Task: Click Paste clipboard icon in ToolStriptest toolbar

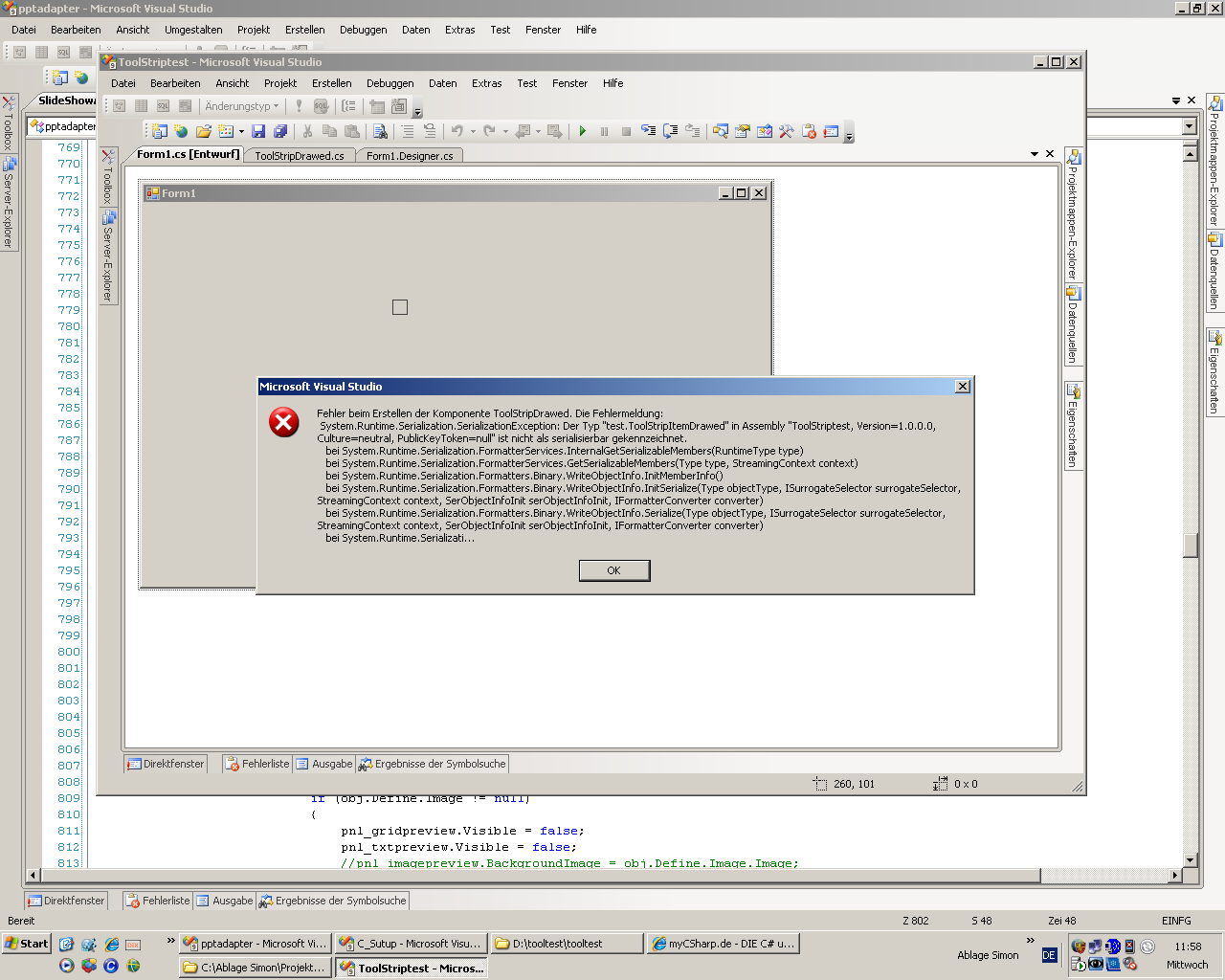Action: point(351,131)
